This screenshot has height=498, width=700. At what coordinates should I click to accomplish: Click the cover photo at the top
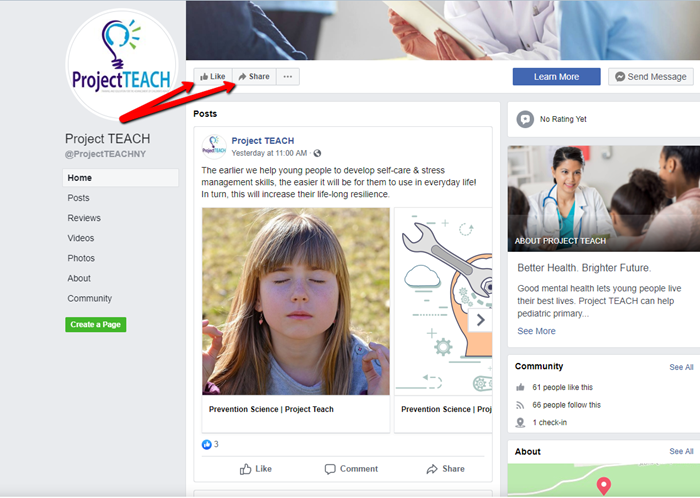[x=443, y=30]
